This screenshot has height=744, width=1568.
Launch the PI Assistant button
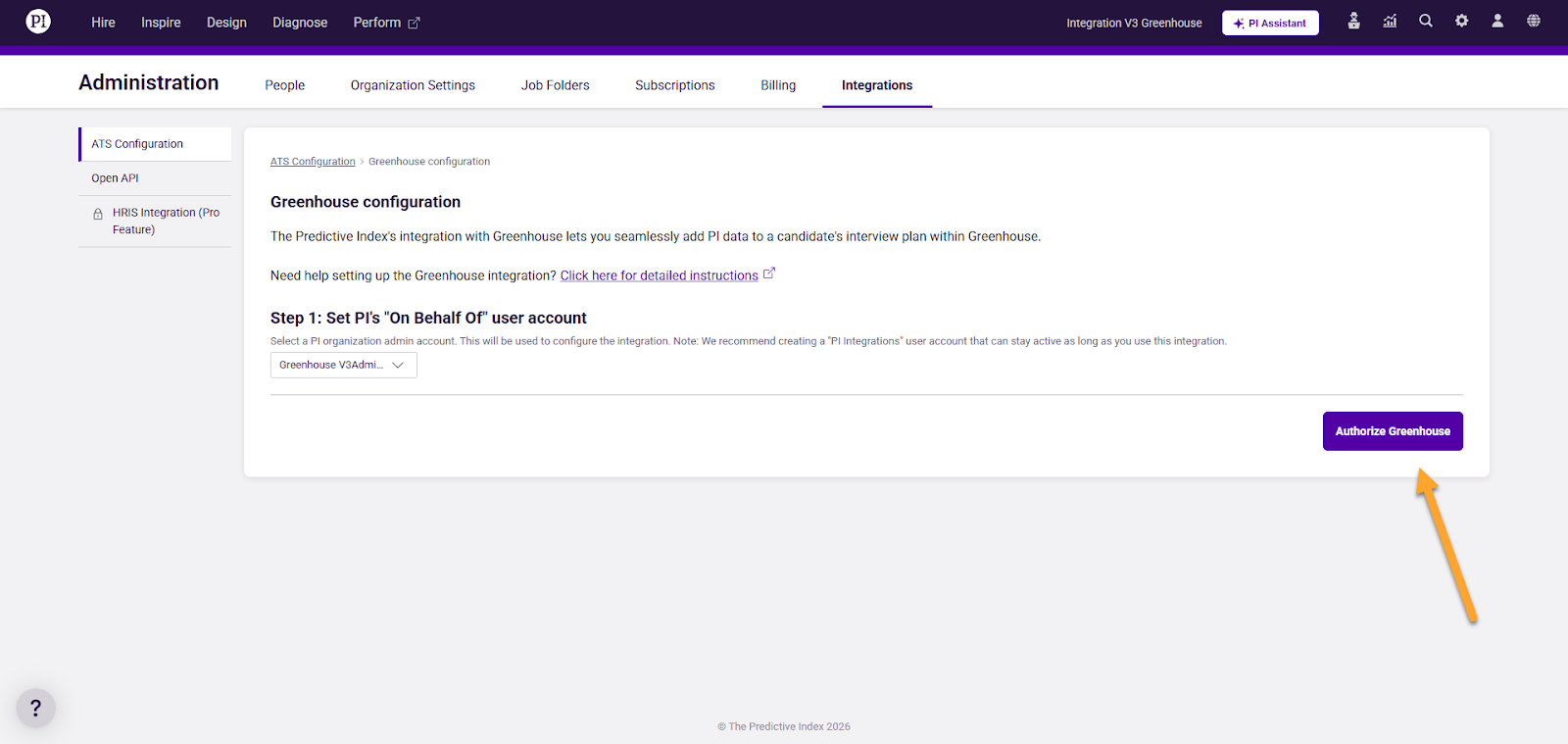point(1270,23)
